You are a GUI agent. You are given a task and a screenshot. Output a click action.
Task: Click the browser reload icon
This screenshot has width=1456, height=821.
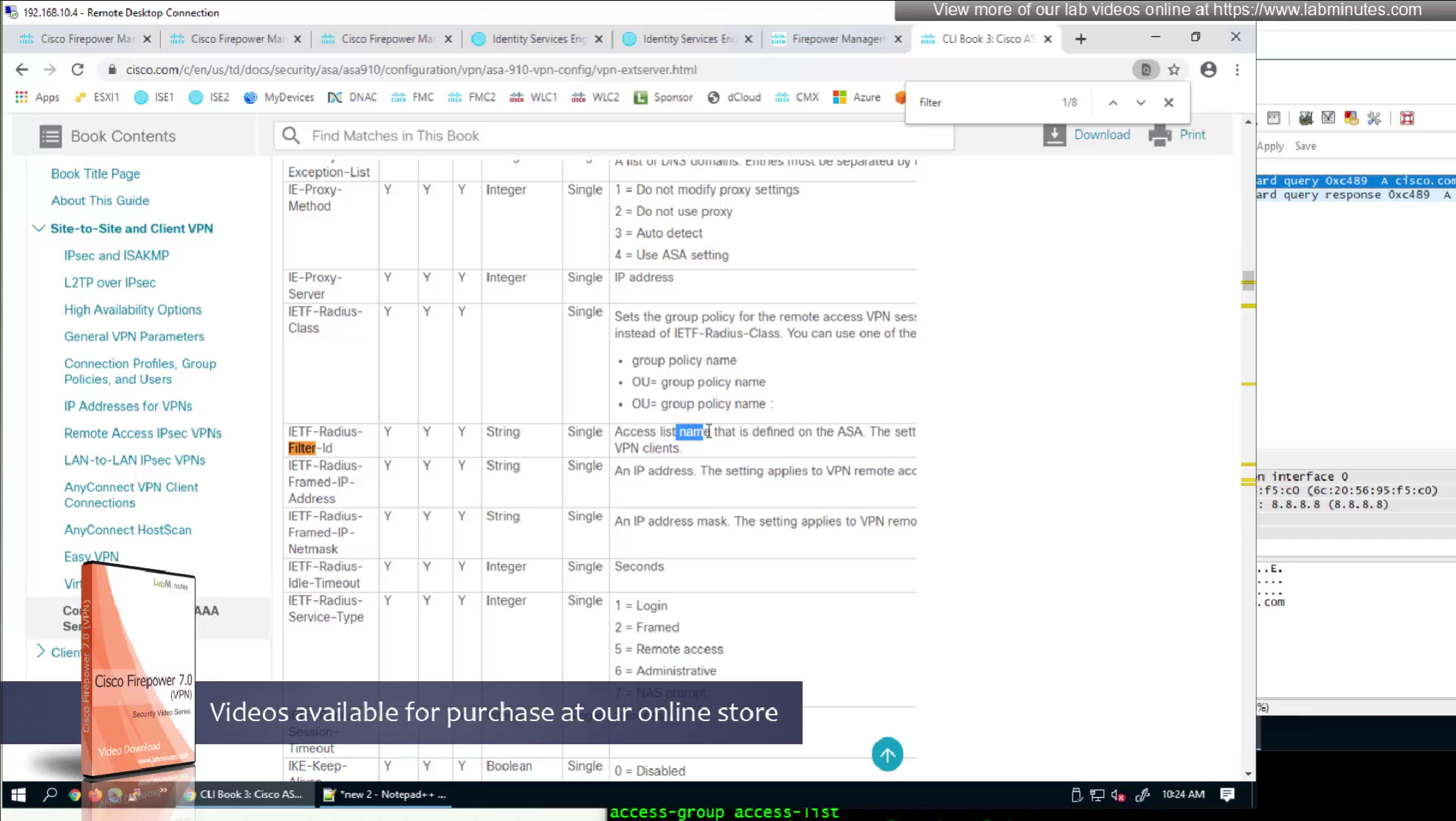[x=78, y=70]
